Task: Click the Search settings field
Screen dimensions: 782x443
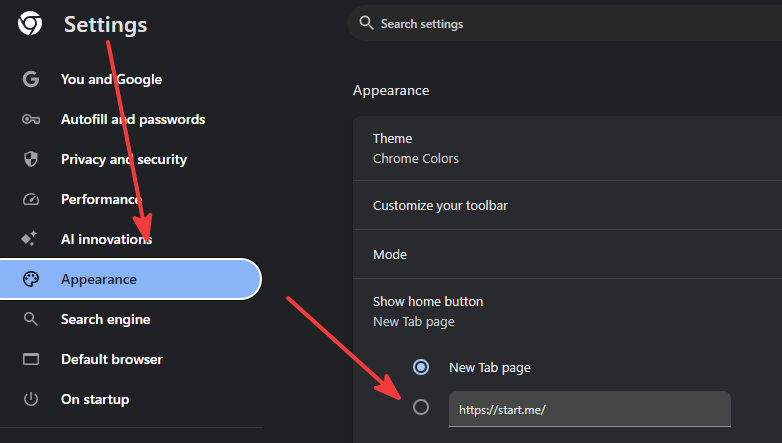Action: (x=565, y=23)
